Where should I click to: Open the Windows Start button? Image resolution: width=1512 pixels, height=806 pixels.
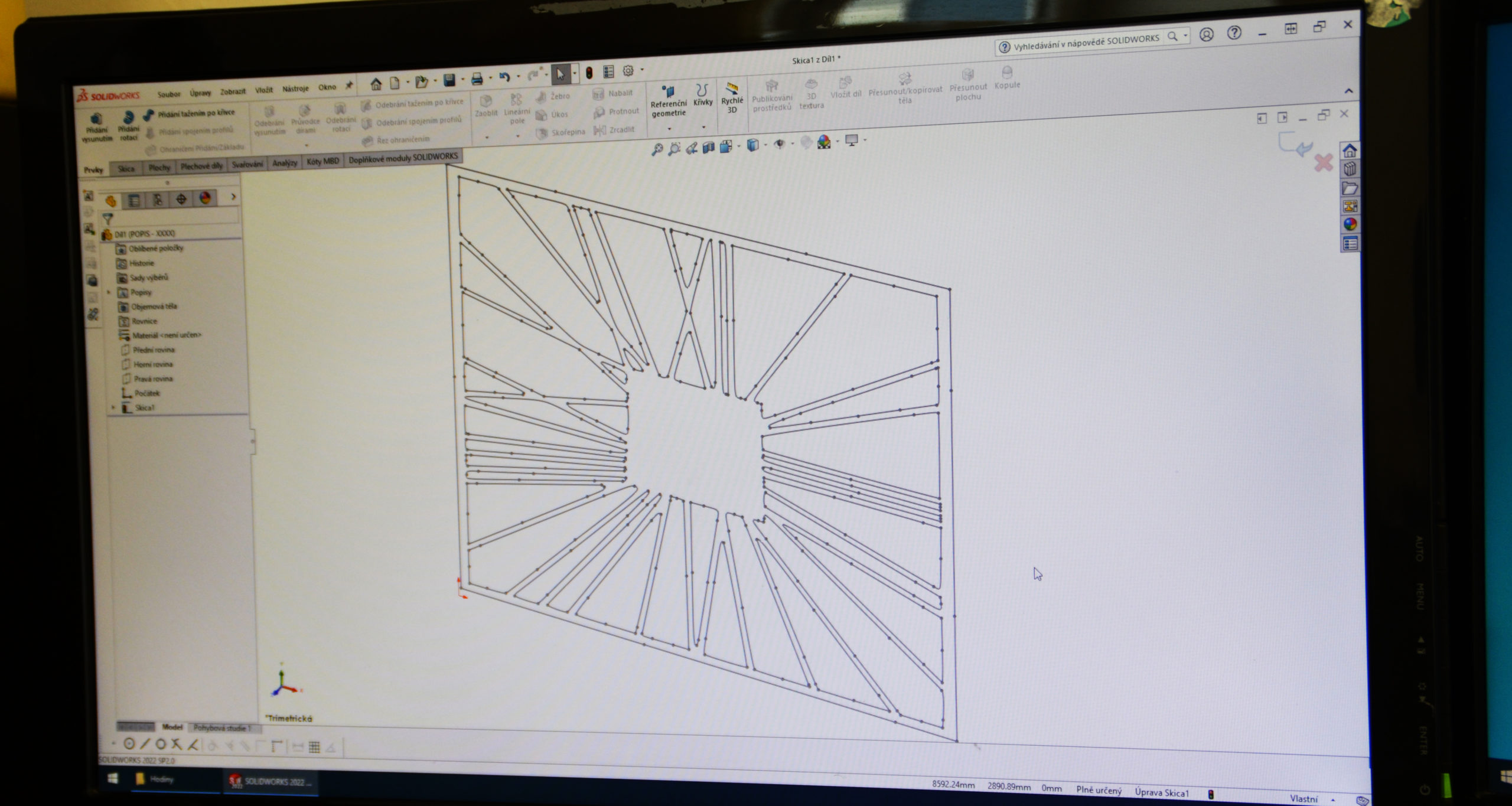113,779
